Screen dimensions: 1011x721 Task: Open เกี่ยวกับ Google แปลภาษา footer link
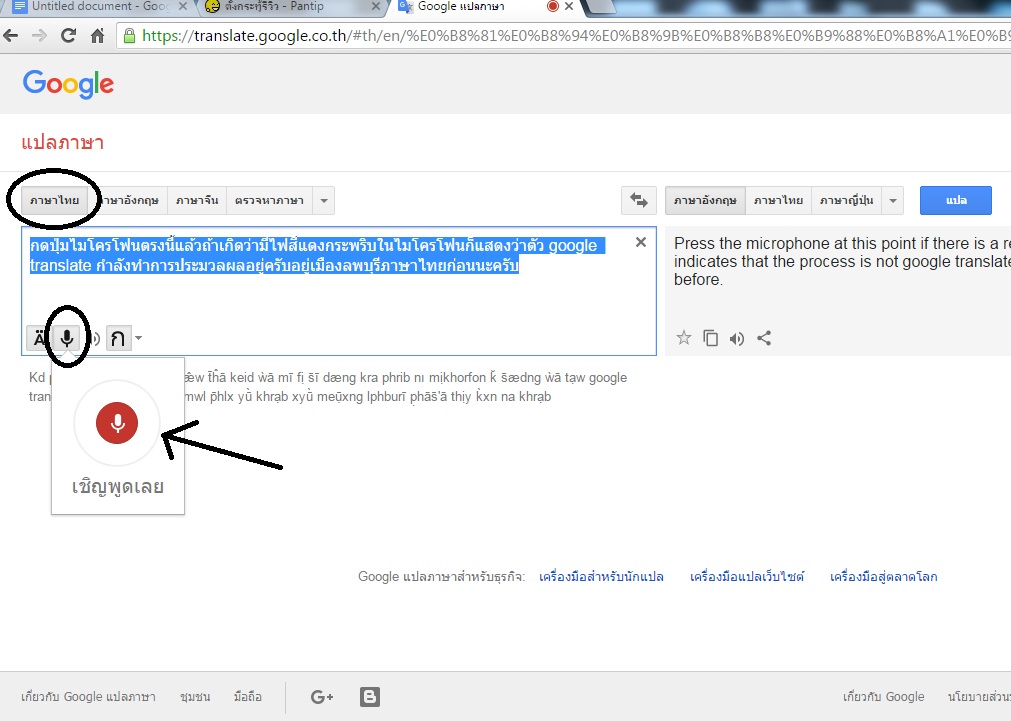click(x=88, y=696)
